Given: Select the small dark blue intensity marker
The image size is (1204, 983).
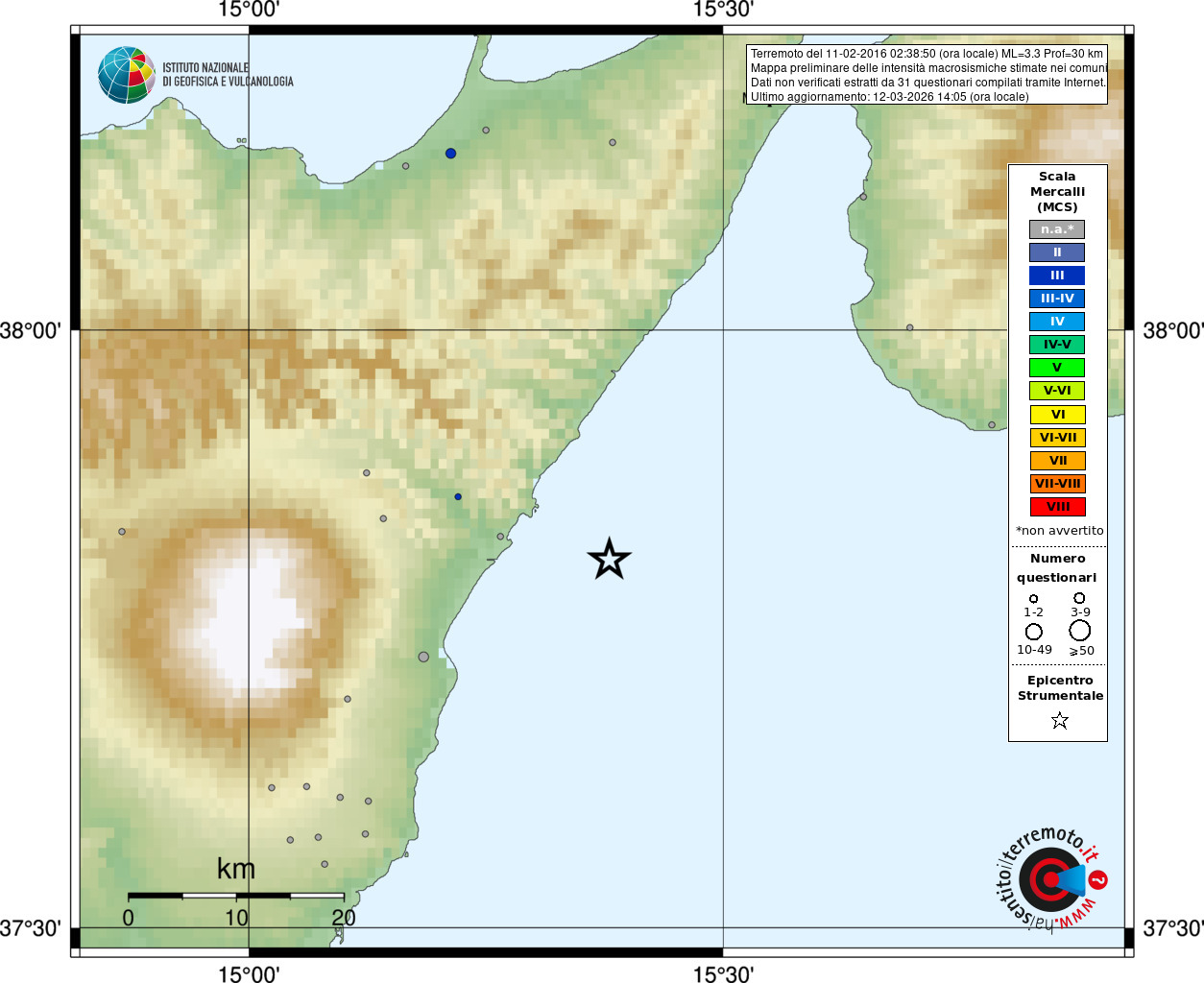Looking at the screenshot, I should click(x=458, y=496).
